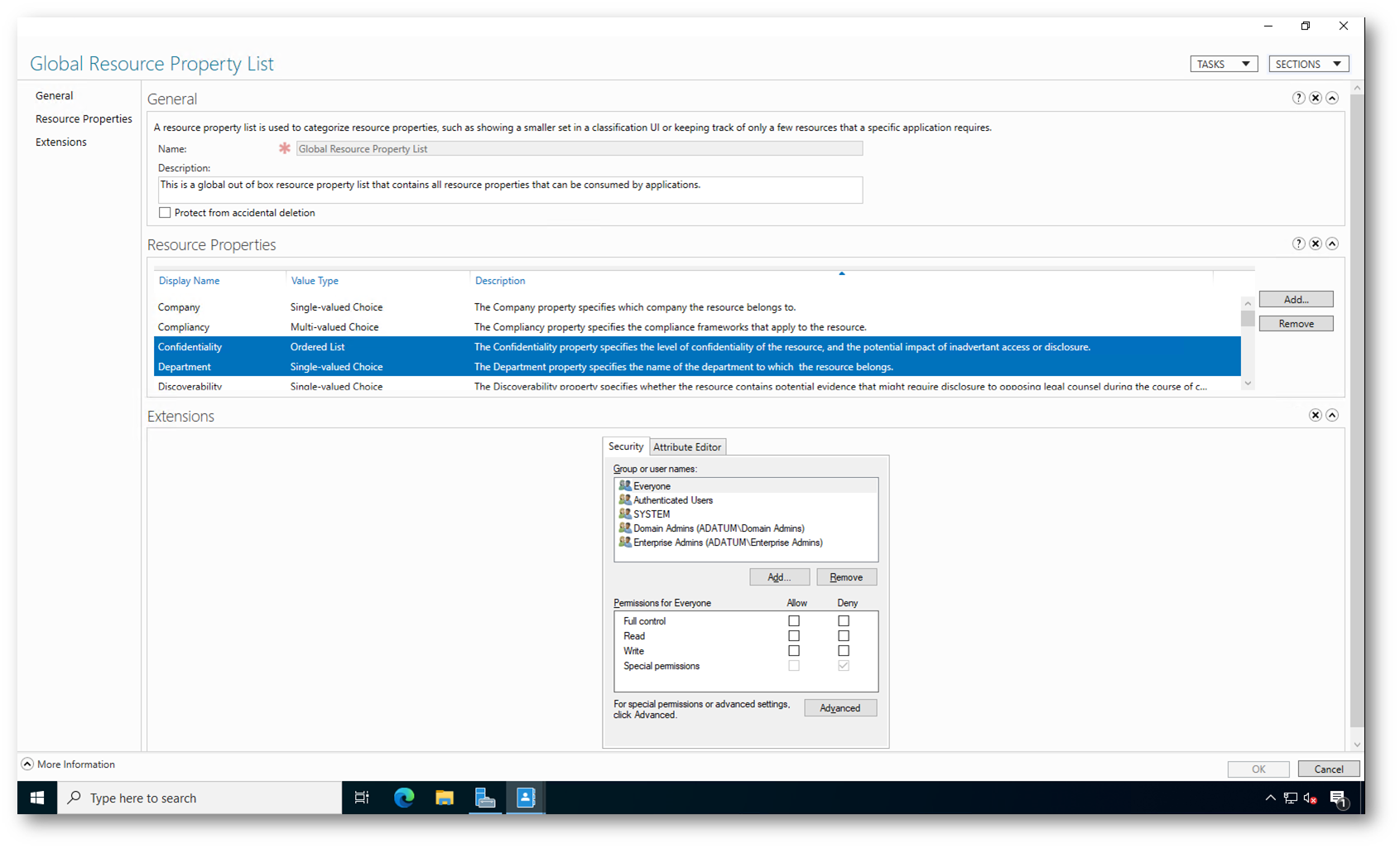
Task: Check Allow for Full control permission
Action: pos(794,620)
